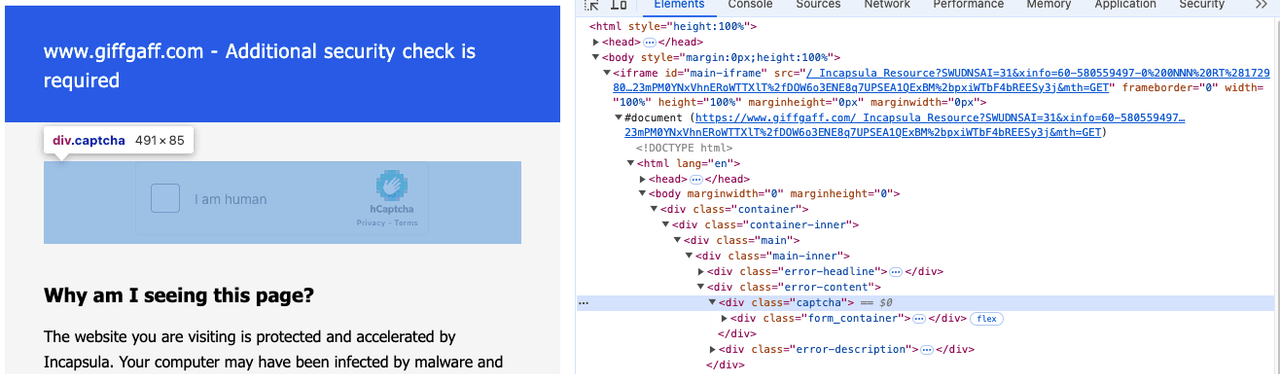Expand ellipsis inside form_container div
This screenshot has height=374, width=1280.
[920, 318]
